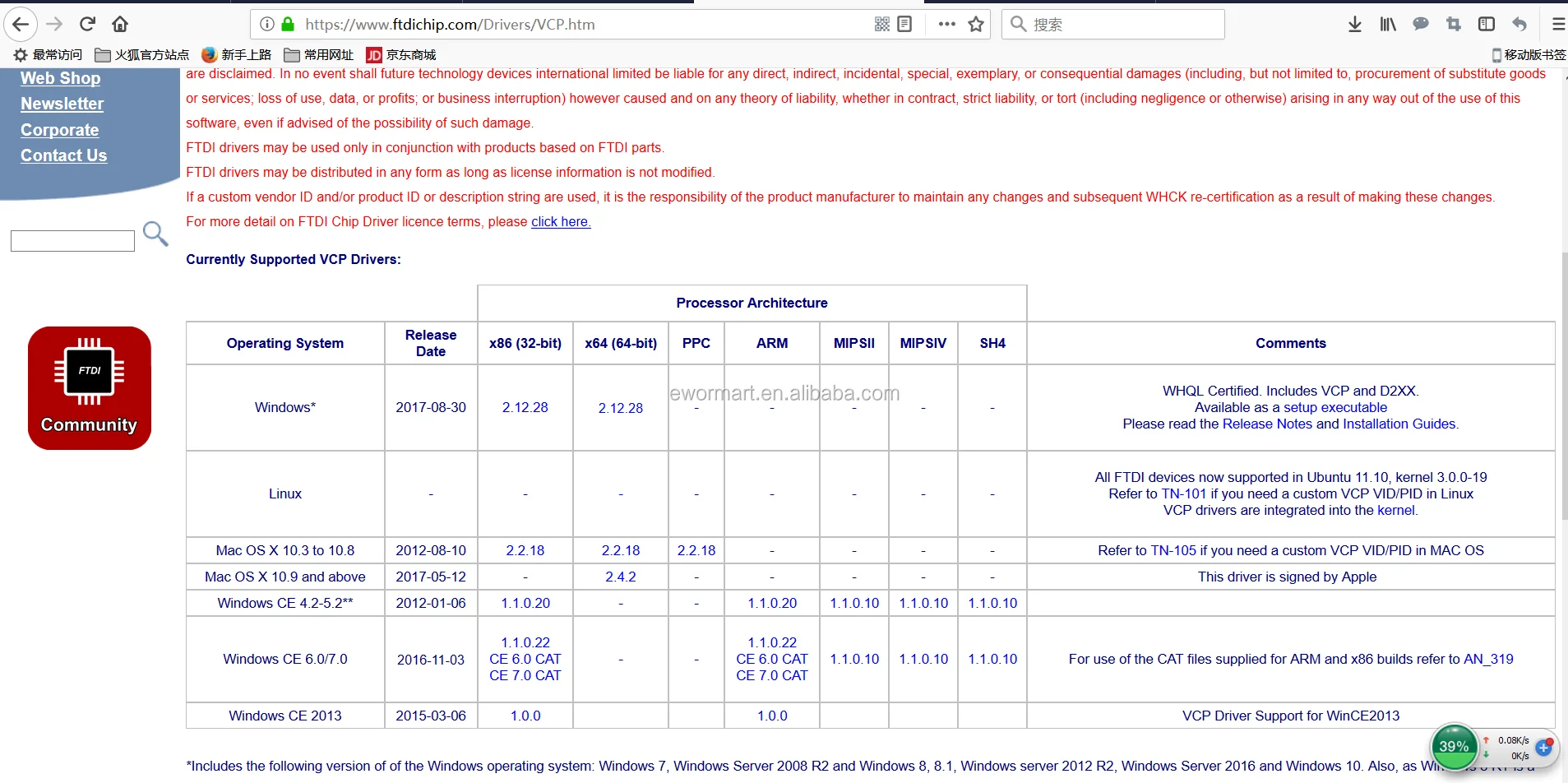Open the Web Shop sidebar link
Viewport: 1568px width, 783px height.
pyautogui.click(x=60, y=78)
